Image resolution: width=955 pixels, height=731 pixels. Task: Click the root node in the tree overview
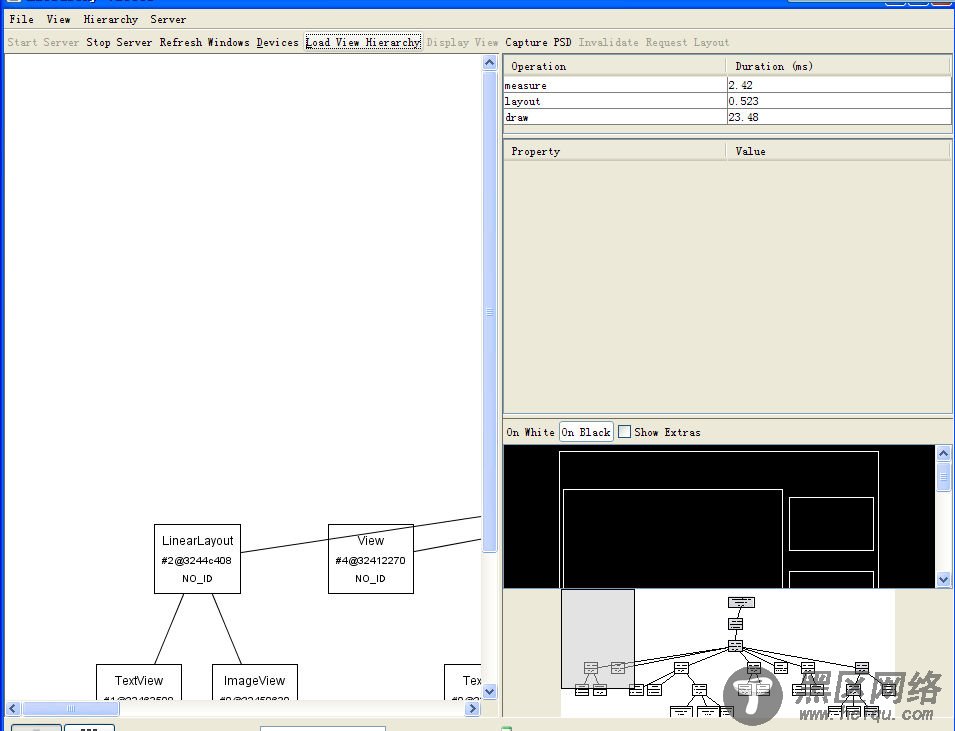(x=741, y=602)
